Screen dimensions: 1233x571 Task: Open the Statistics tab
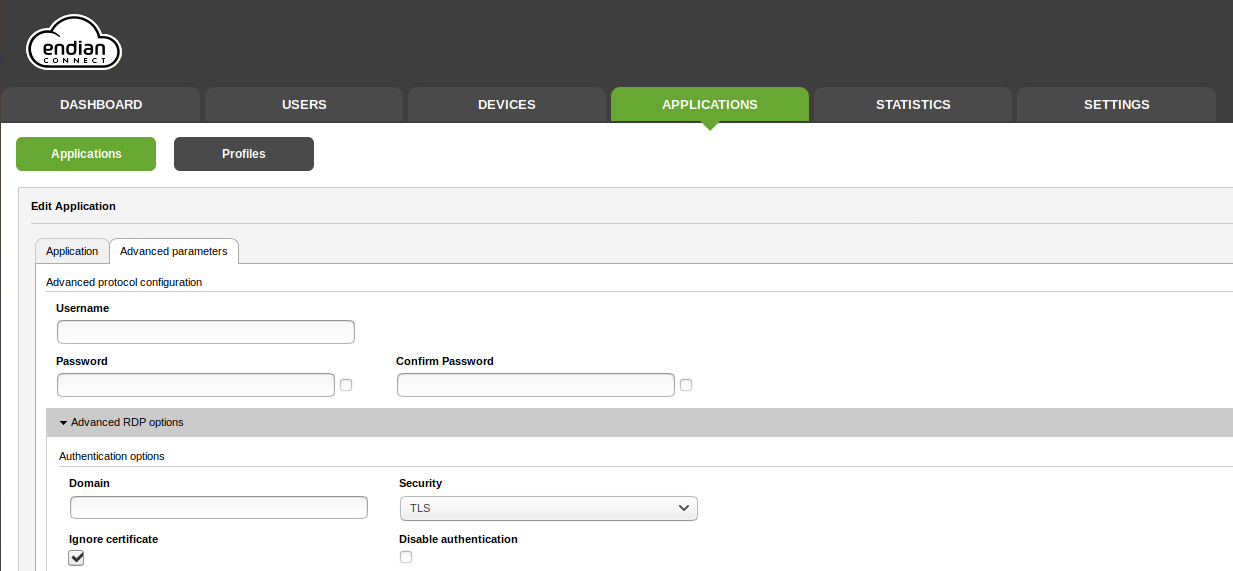pyautogui.click(x=913, y=105)
